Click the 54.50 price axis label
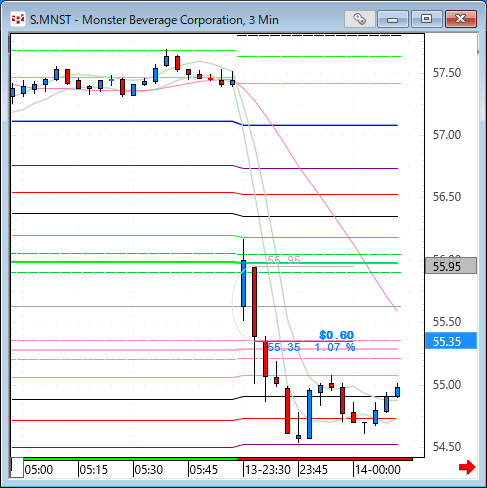 pos(447,447)
